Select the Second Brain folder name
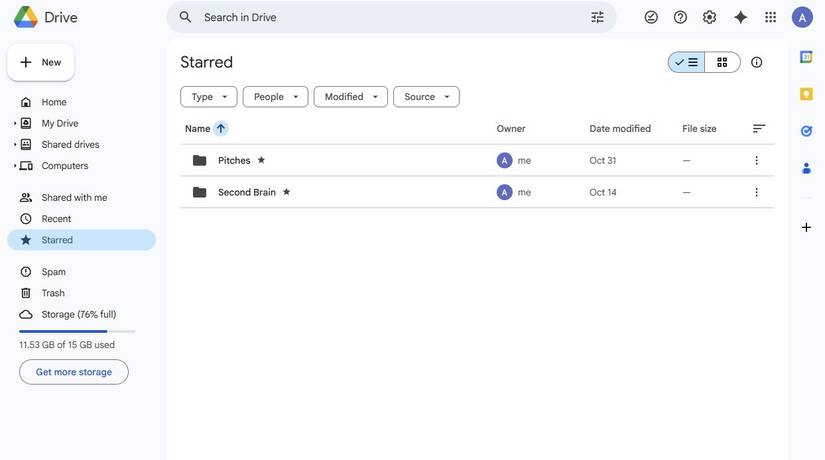The width and height of the screenshot is (825, 460). (x=247, y=192)
